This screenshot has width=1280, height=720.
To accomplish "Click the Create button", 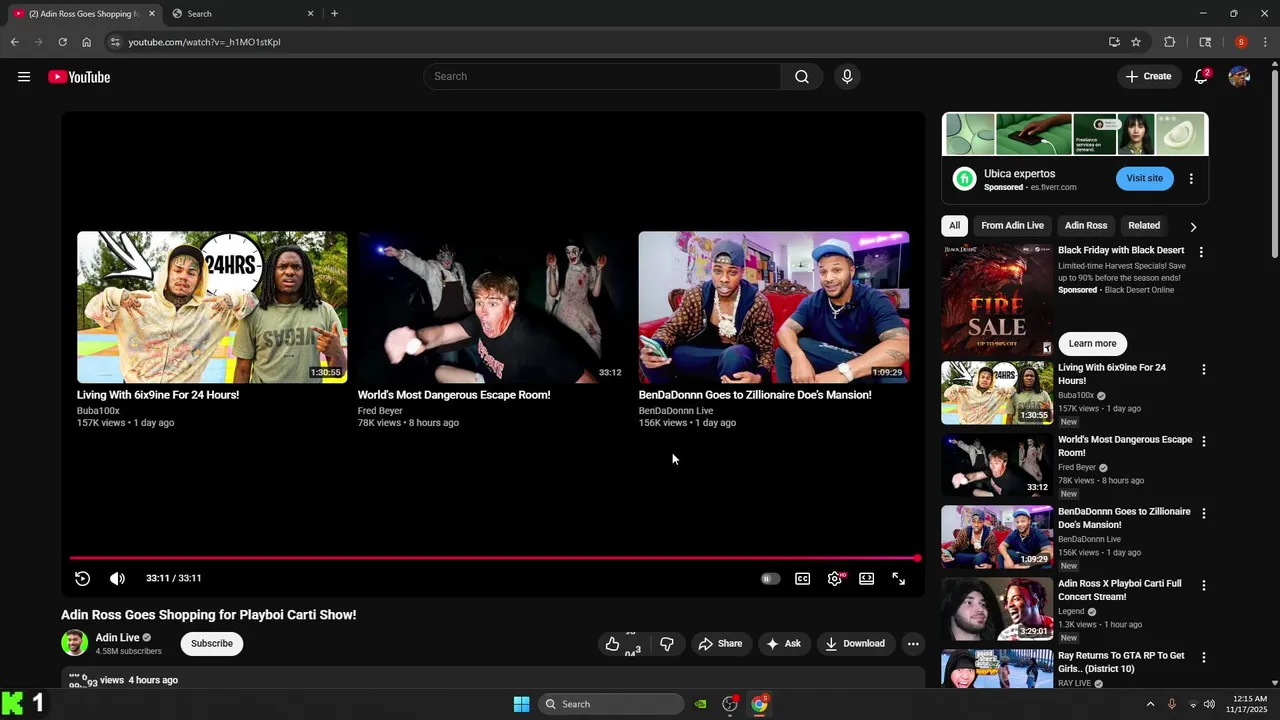I will [x=1148, y=77].
